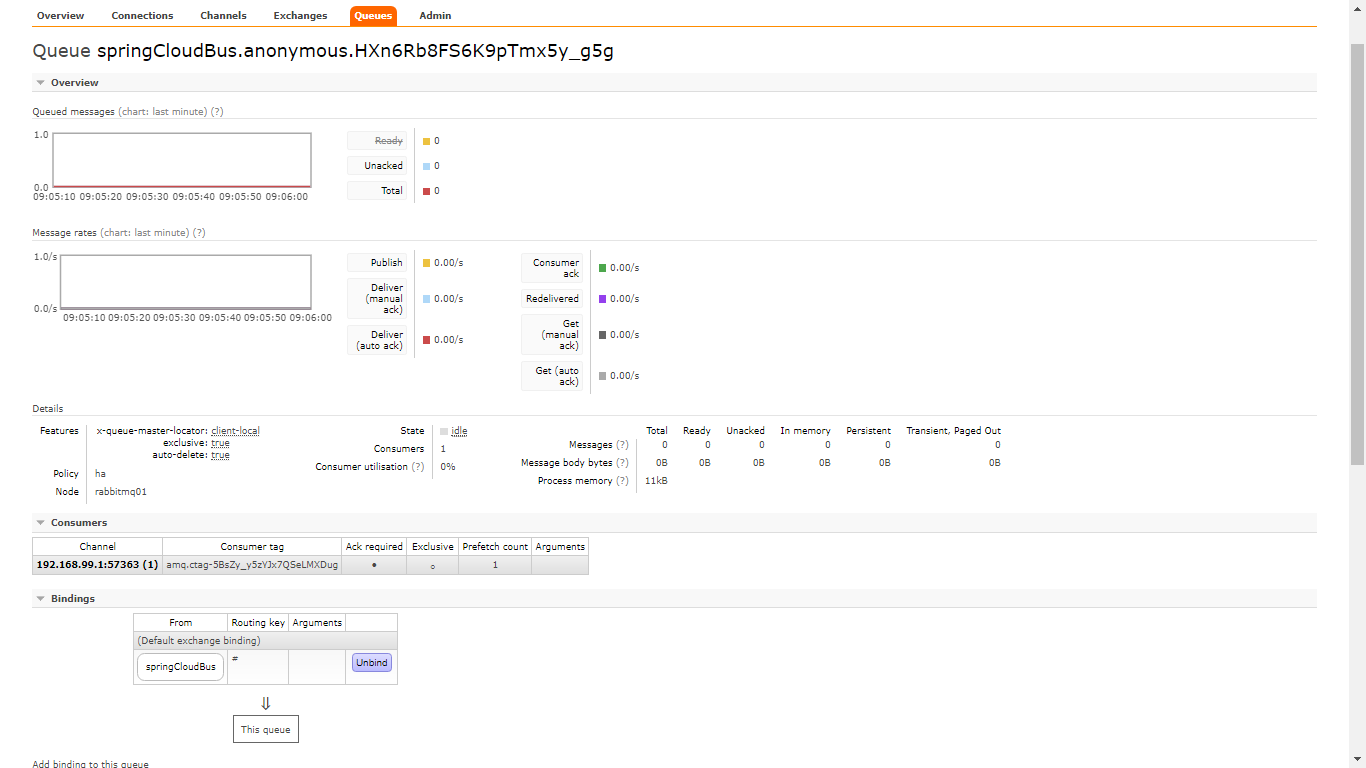Screen dimensions: 1366x768
Task: Open help for Consumer utilisation
Action: tap(418, 467)
